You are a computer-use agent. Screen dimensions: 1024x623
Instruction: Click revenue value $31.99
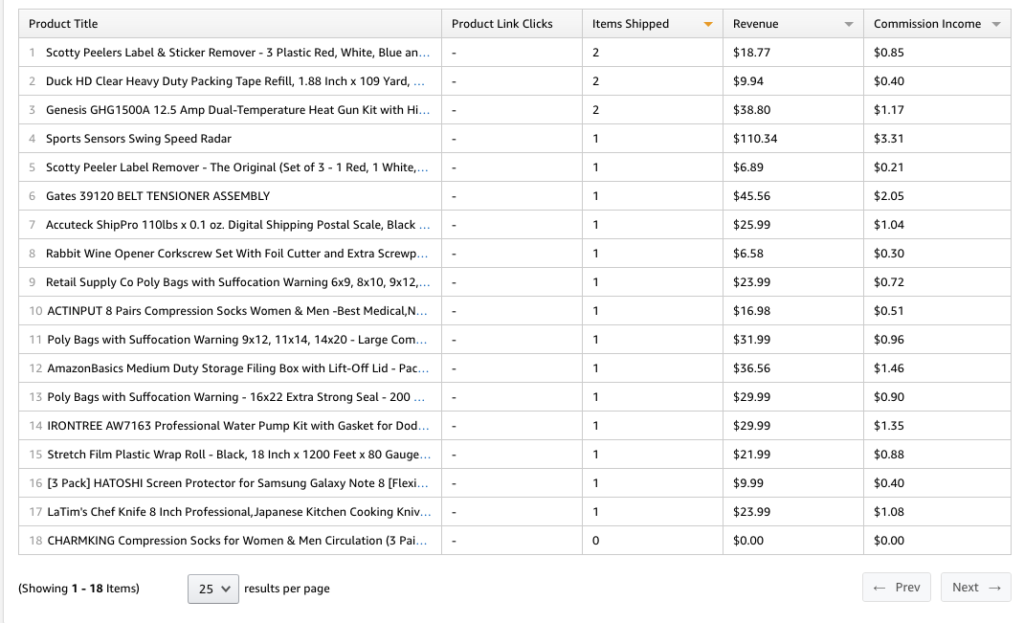point(752,340)
